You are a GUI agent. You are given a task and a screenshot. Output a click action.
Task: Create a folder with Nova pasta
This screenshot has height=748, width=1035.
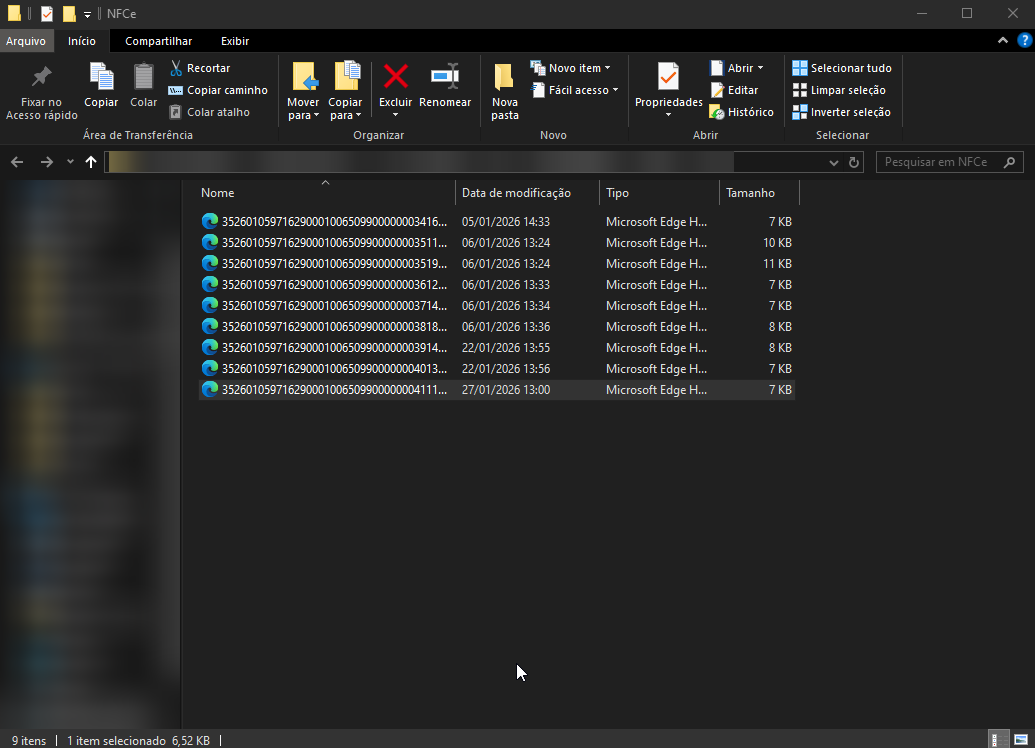click(x=505, y=90)
